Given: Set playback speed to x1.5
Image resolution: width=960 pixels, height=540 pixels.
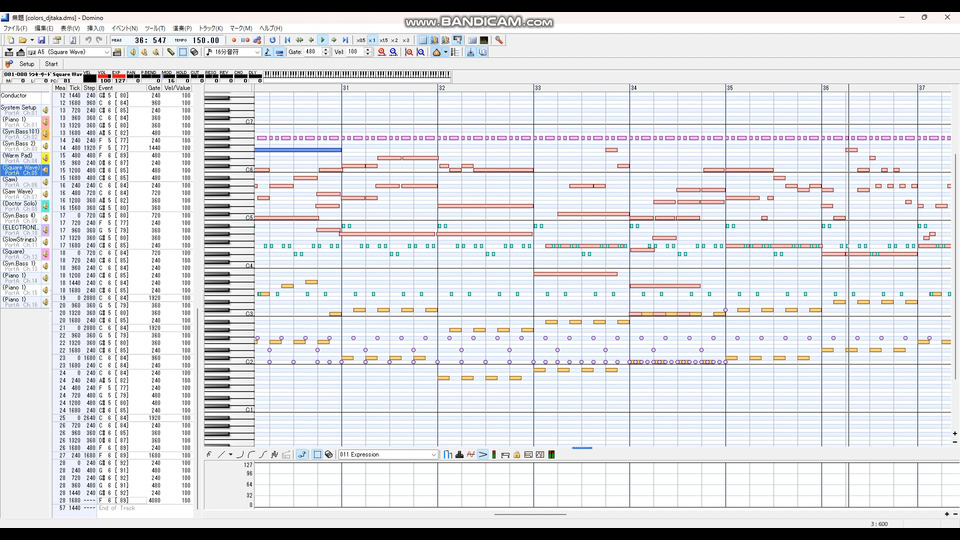Looking at the screenshot, I should tap(384, 40).
